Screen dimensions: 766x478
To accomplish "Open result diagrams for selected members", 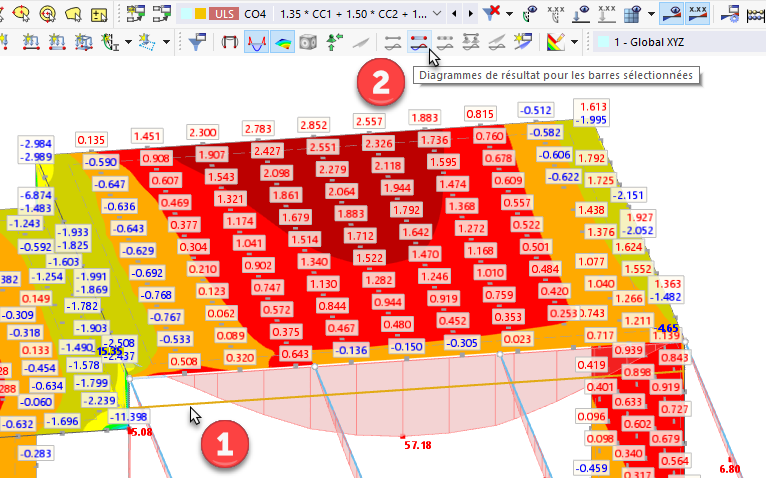I will [419, 42].
